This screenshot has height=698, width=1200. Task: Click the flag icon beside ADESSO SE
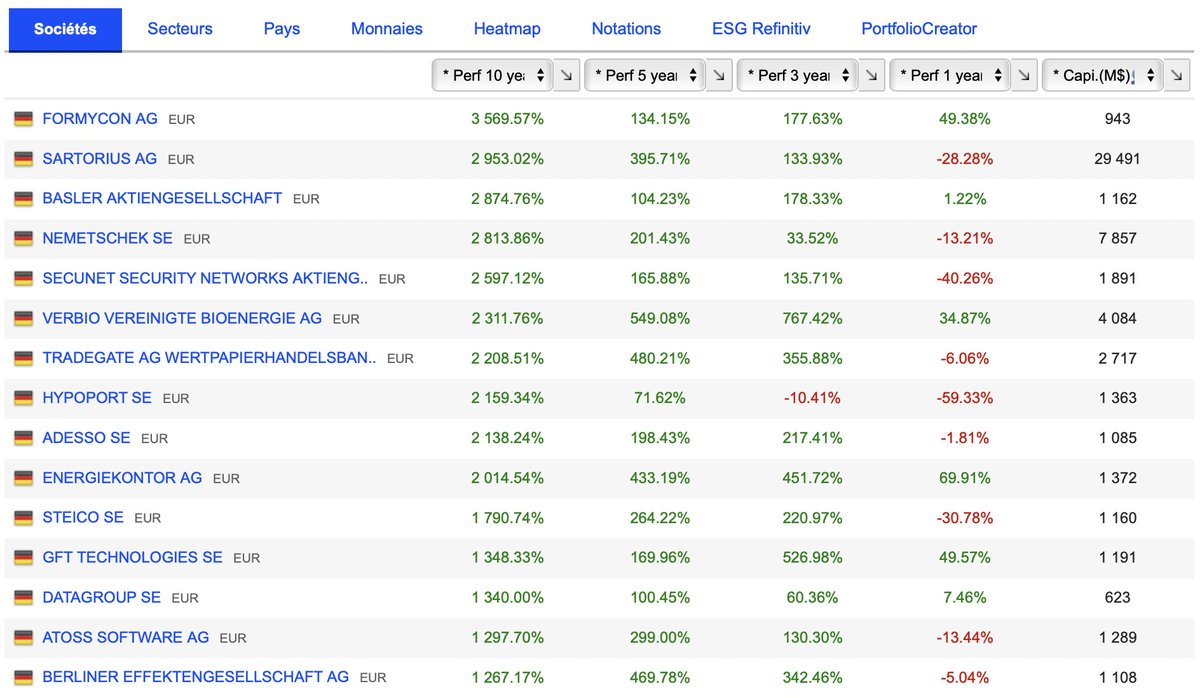23,438
